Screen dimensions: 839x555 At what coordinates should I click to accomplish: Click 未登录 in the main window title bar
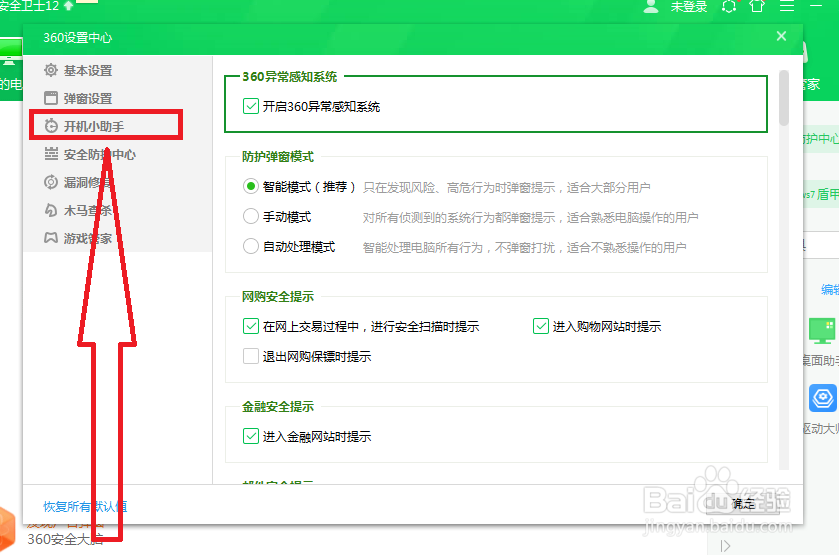pos(689,6)
